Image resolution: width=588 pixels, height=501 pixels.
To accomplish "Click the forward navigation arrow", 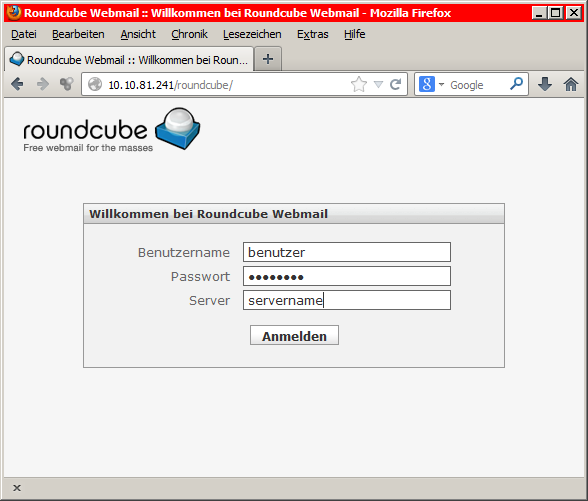I will tap(43, 84).
